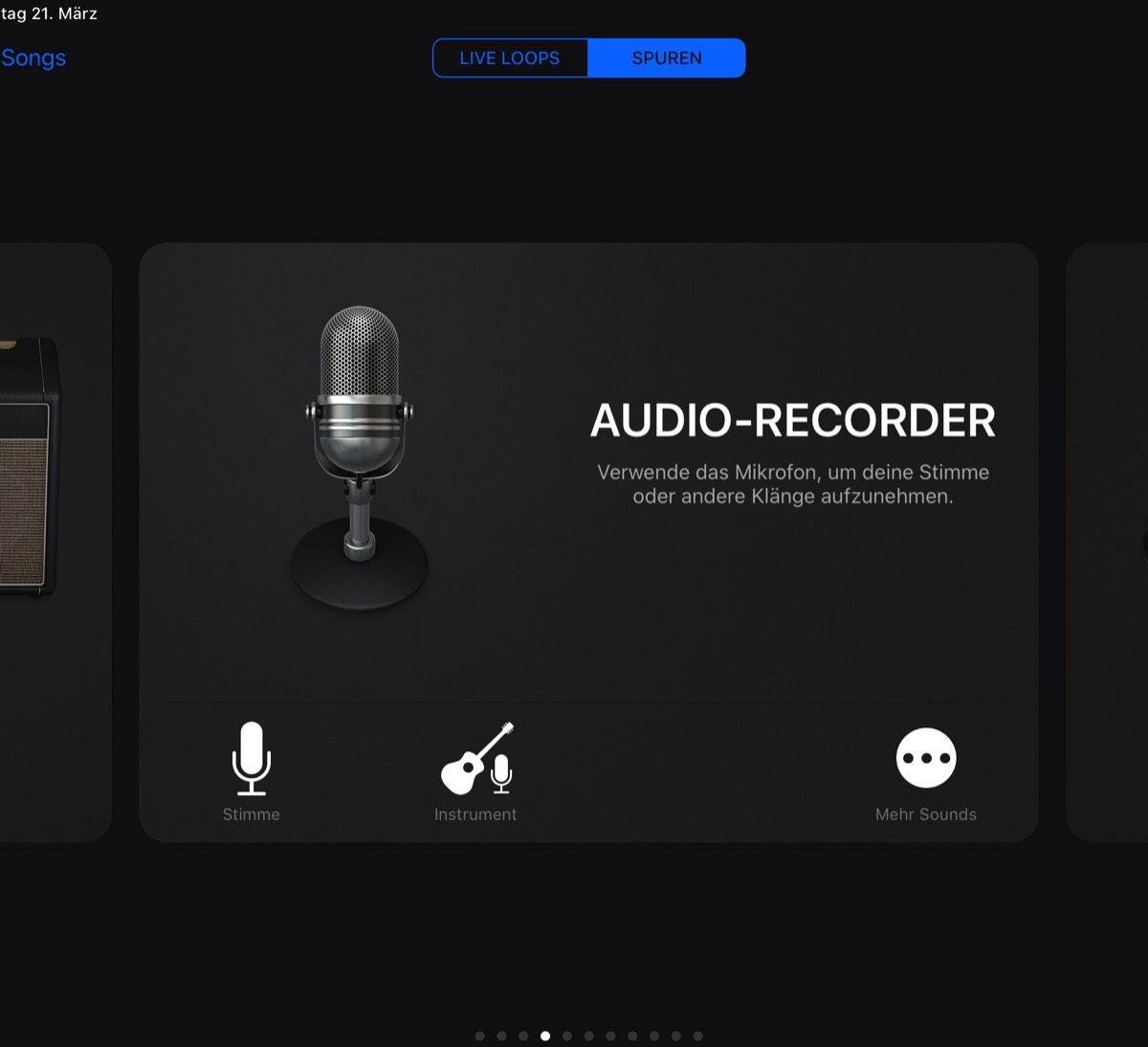This screenshot has width=1148, height=1047.
Task: Tap the page dot right of the active one
Action: coord(567,1036)
